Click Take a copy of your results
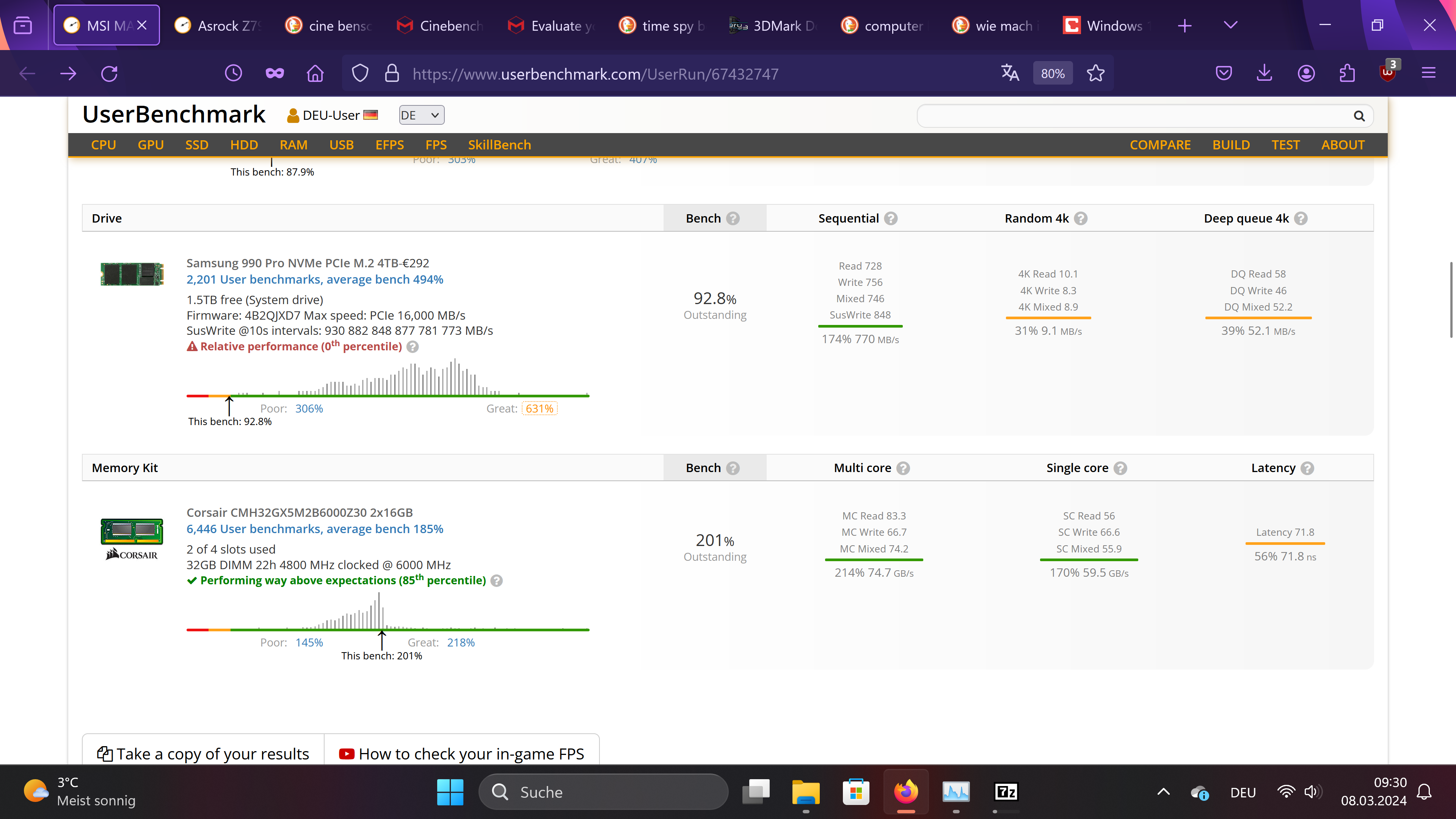 point(204,753)
